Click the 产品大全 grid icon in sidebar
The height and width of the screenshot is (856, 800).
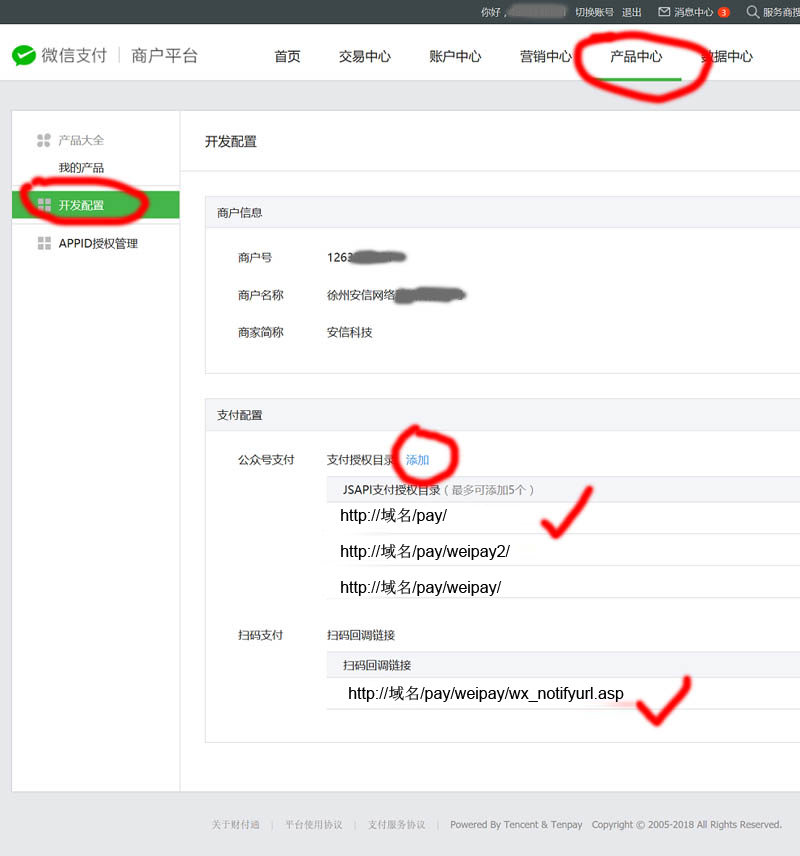44,140
